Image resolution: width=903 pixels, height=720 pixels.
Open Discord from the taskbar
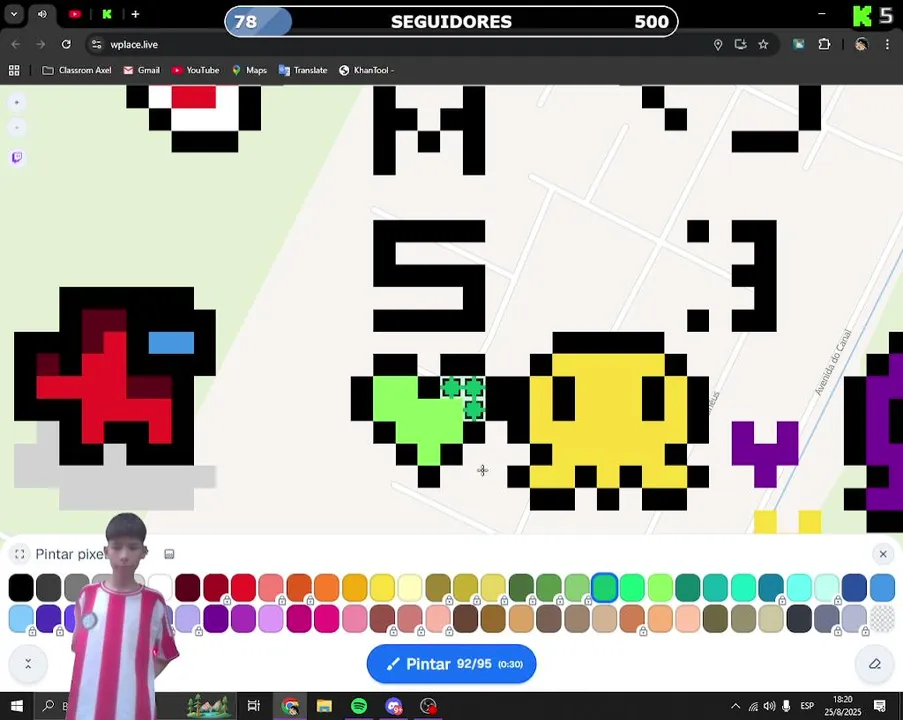click(x=394, y=706)
